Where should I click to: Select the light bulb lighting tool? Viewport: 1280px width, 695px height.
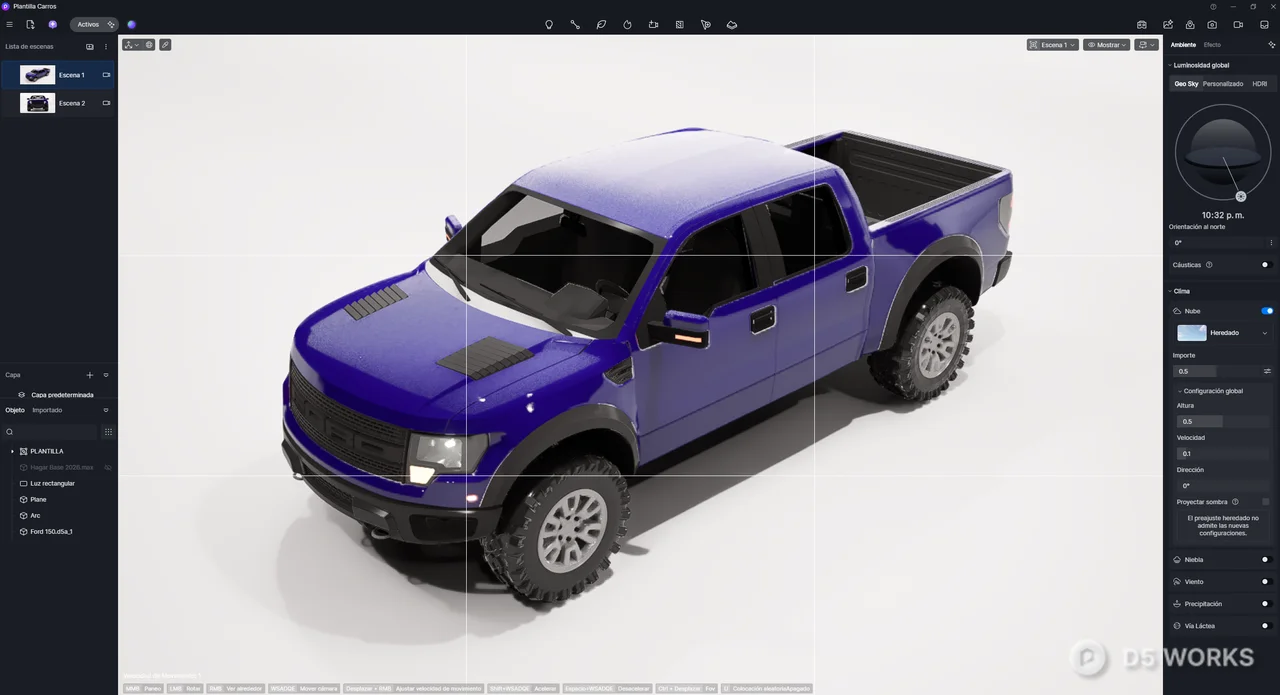[x=549, y=24]
